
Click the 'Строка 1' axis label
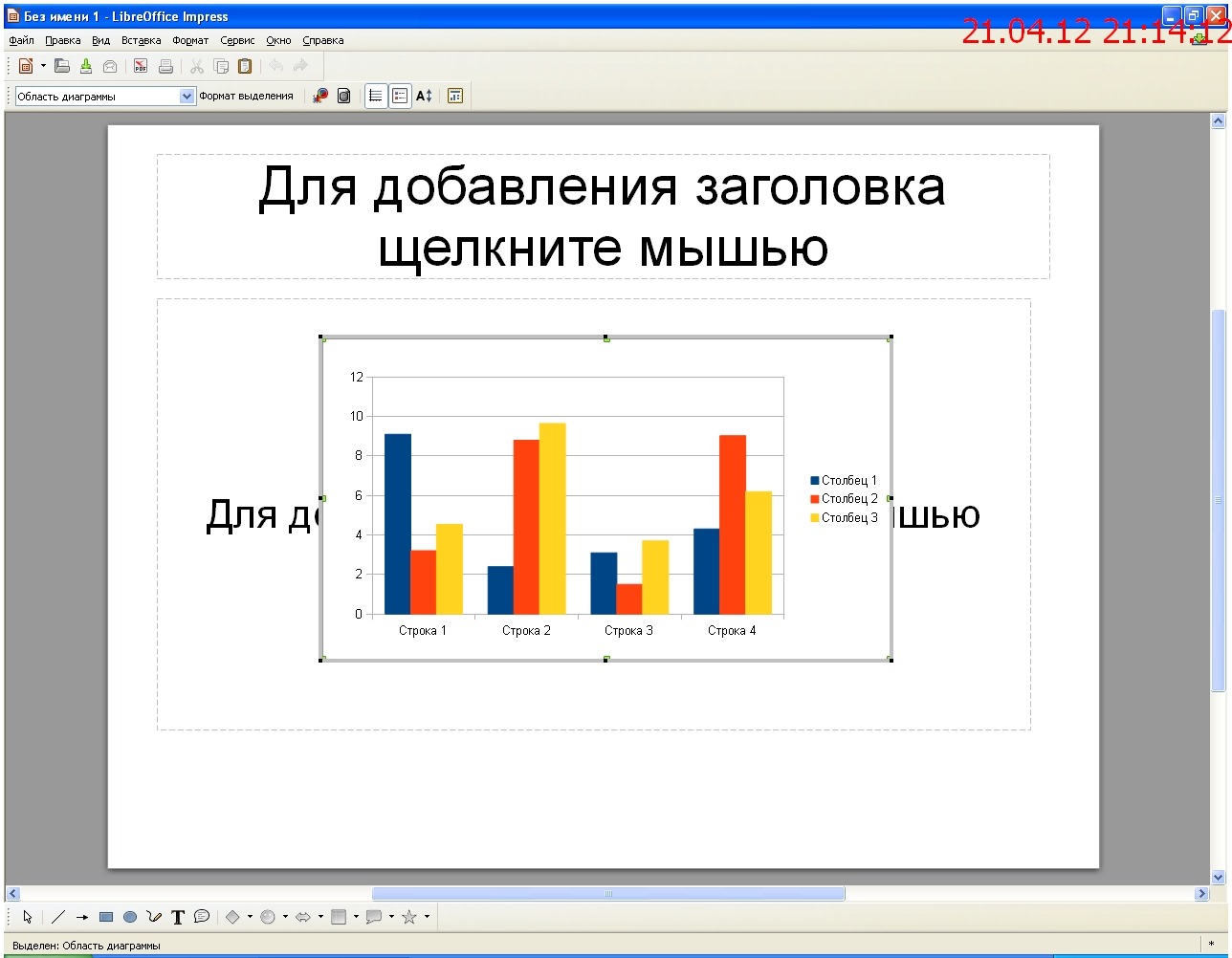tap(423, 631)
